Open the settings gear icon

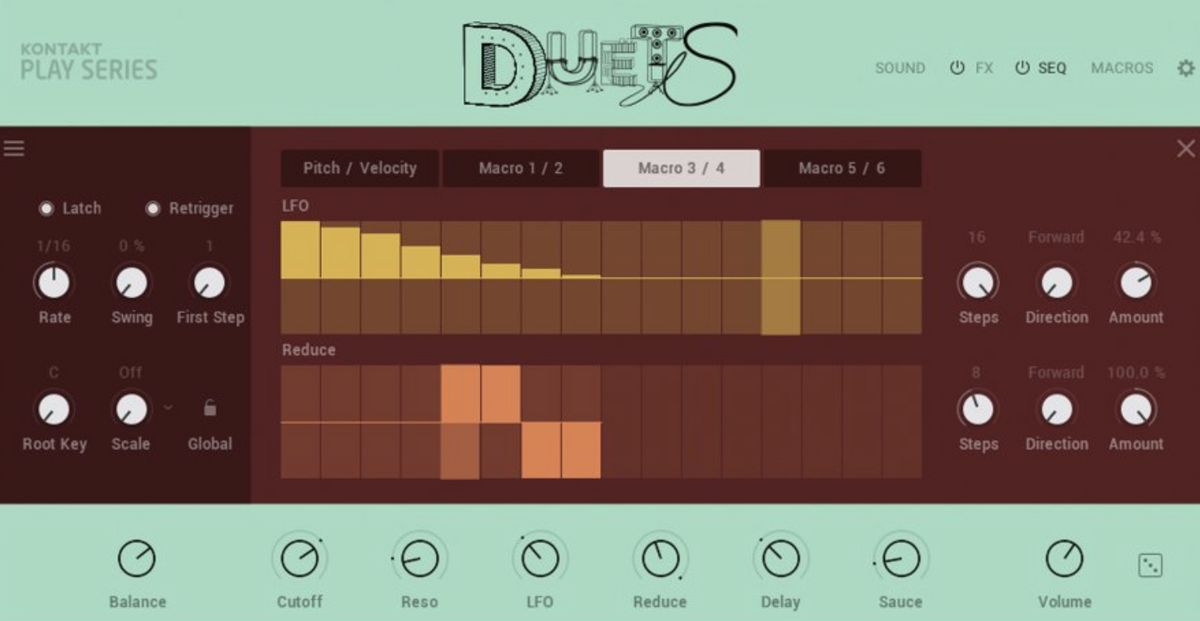click(1186, 68)
